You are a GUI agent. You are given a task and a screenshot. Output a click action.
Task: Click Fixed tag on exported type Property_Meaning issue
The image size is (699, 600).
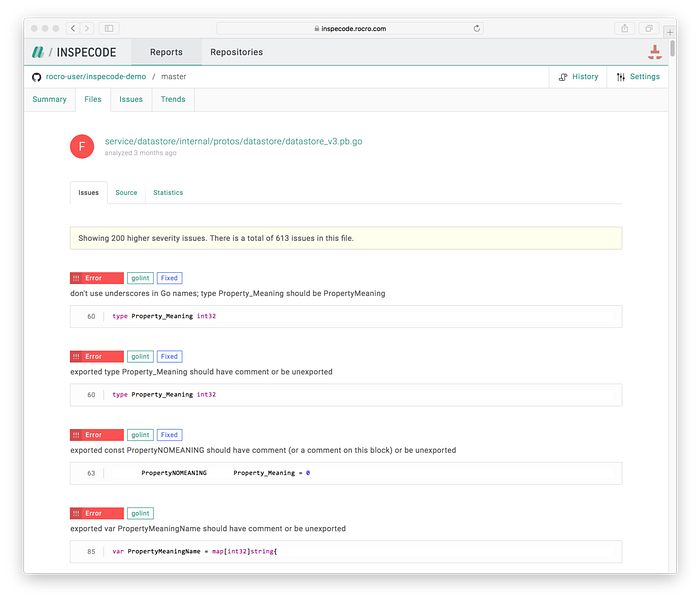tap(169, 357)
